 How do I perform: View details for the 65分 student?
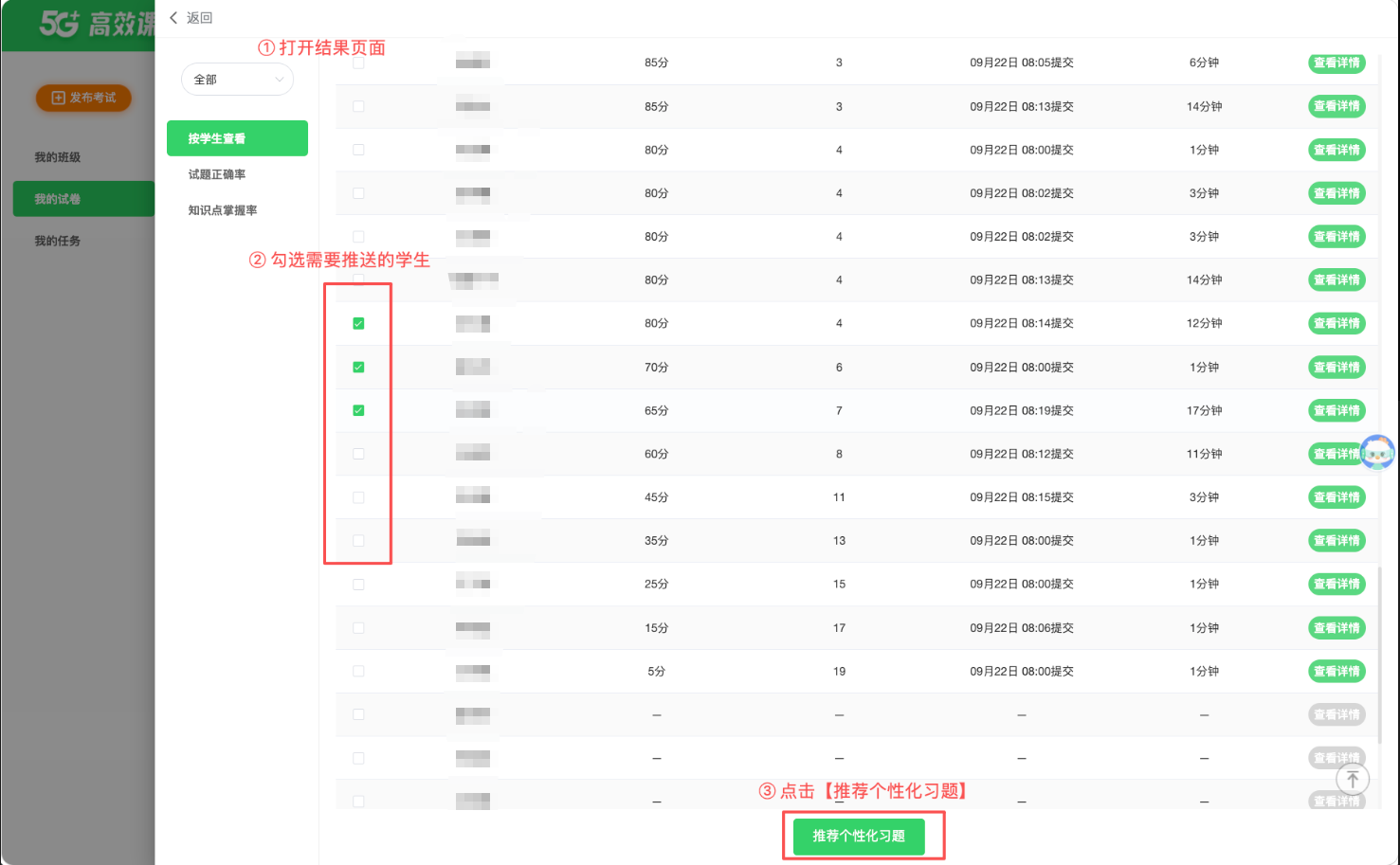click(x=1336, y=410)
